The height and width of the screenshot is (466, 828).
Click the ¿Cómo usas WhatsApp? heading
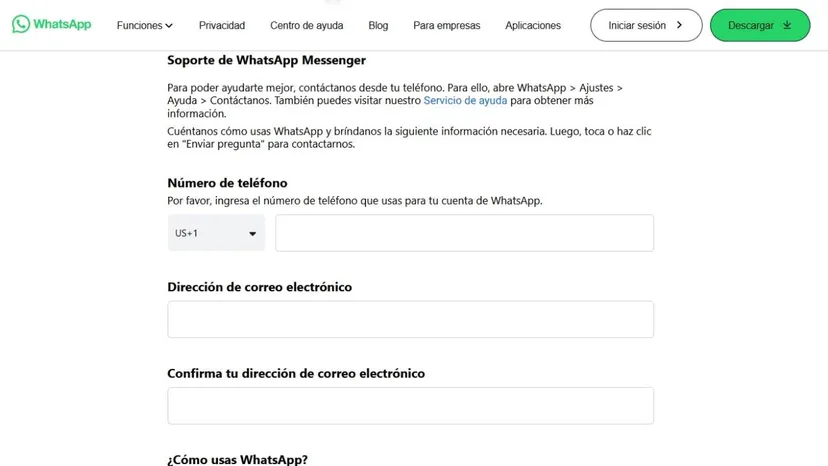click(x=238, y=459)
